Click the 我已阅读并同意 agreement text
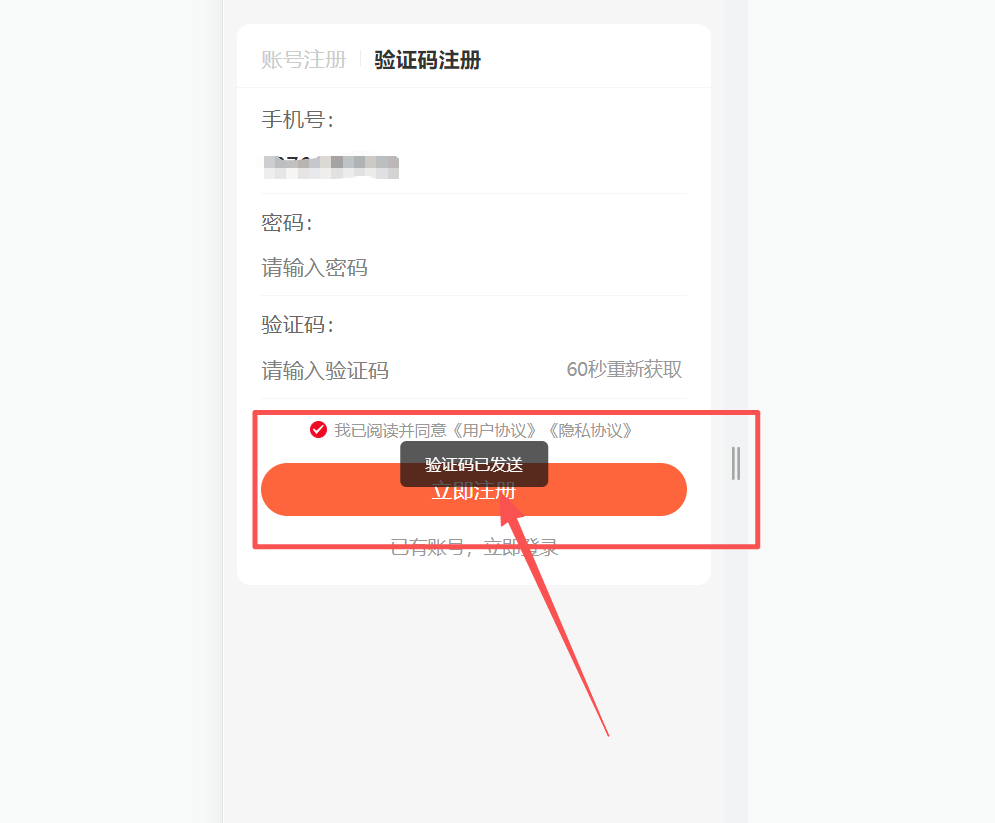The height and width of the screenshot is (823, 995). pyautogui.click(x=391, y=431)
